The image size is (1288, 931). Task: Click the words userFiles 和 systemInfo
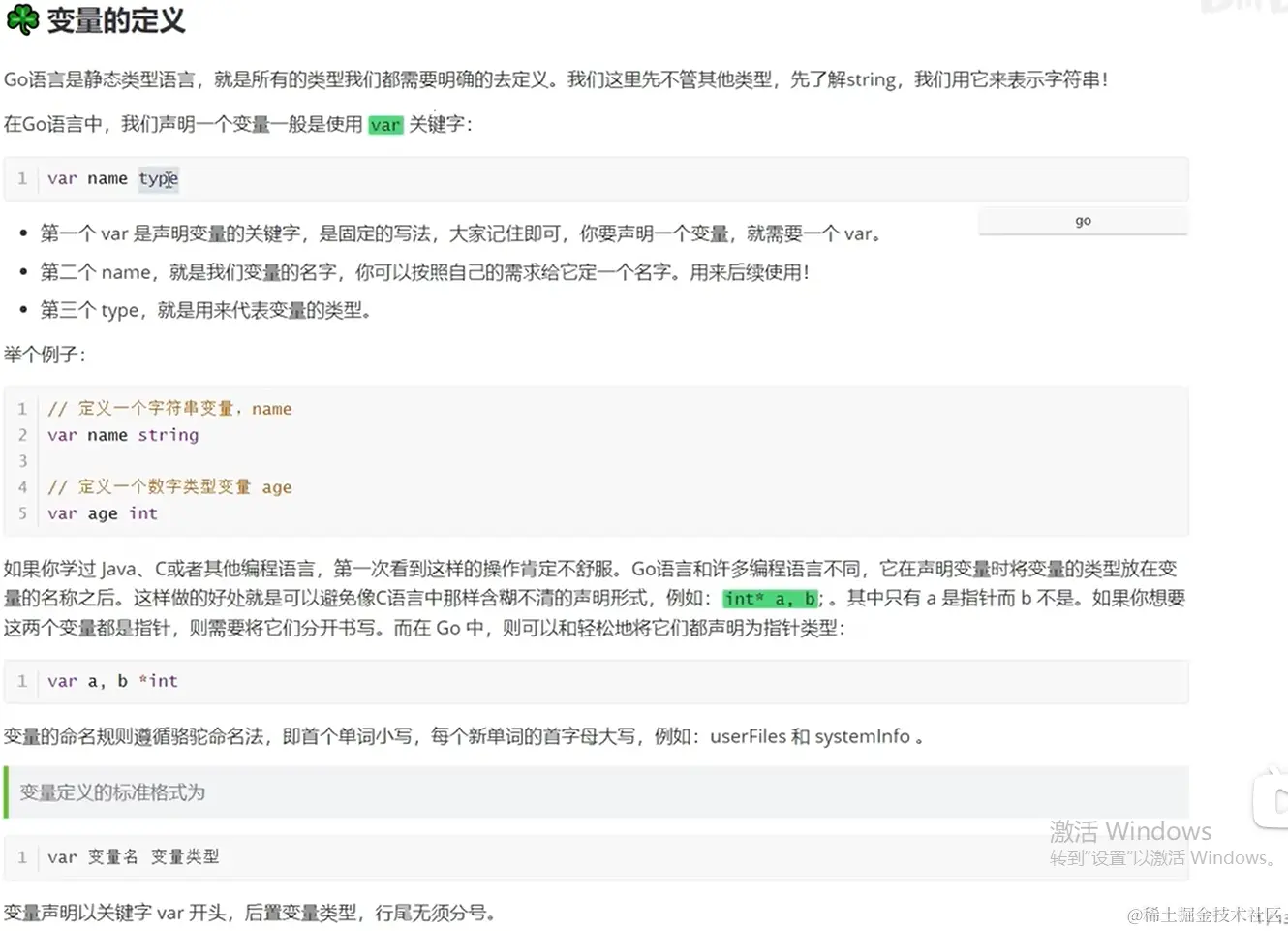[x=811, y=736]
